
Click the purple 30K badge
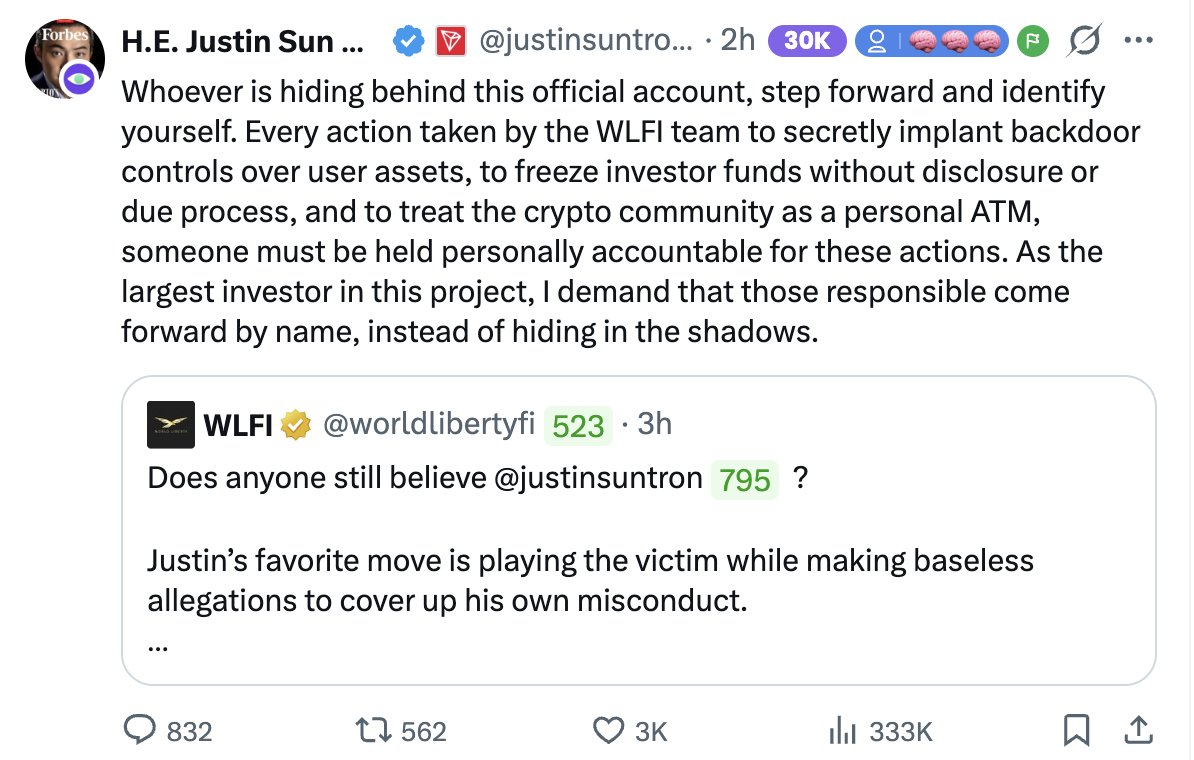807,41
